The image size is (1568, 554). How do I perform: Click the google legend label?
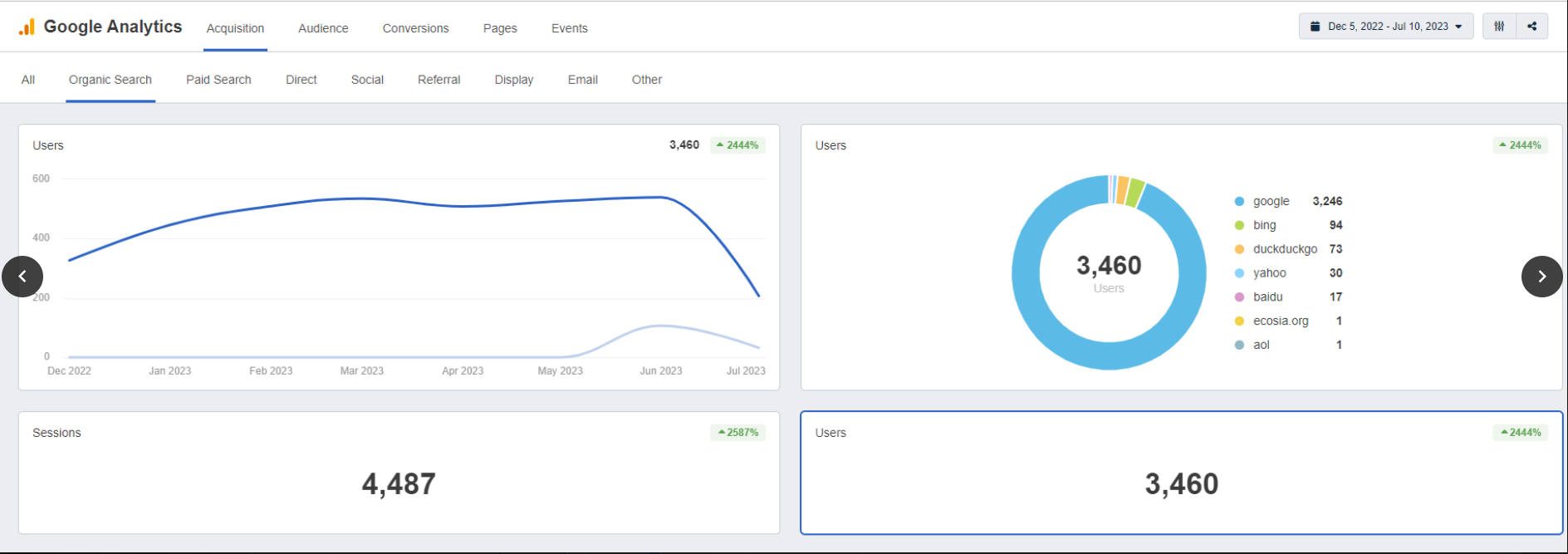point(1271,201)
